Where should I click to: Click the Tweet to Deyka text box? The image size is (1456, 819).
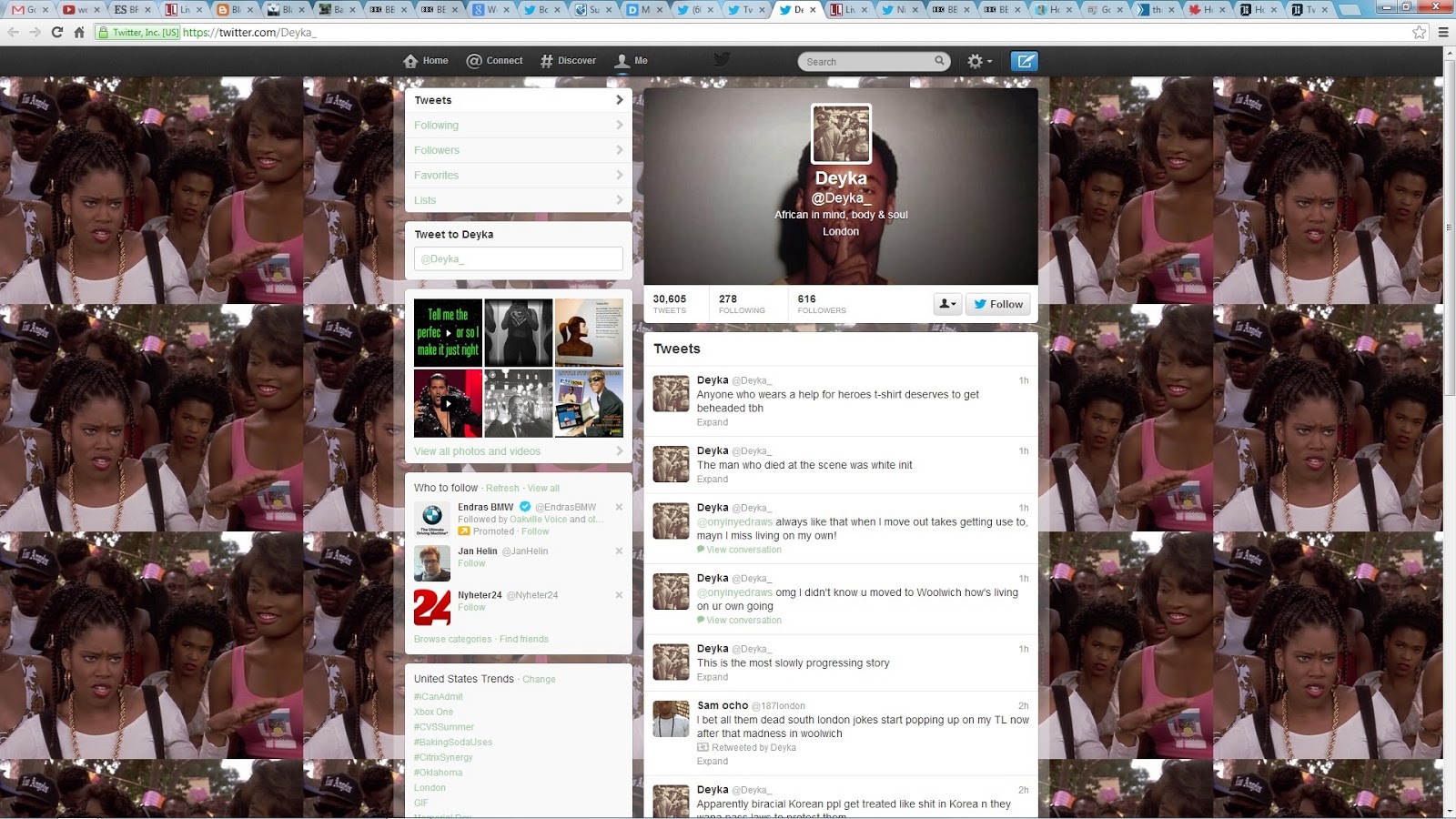pos(519,259)
